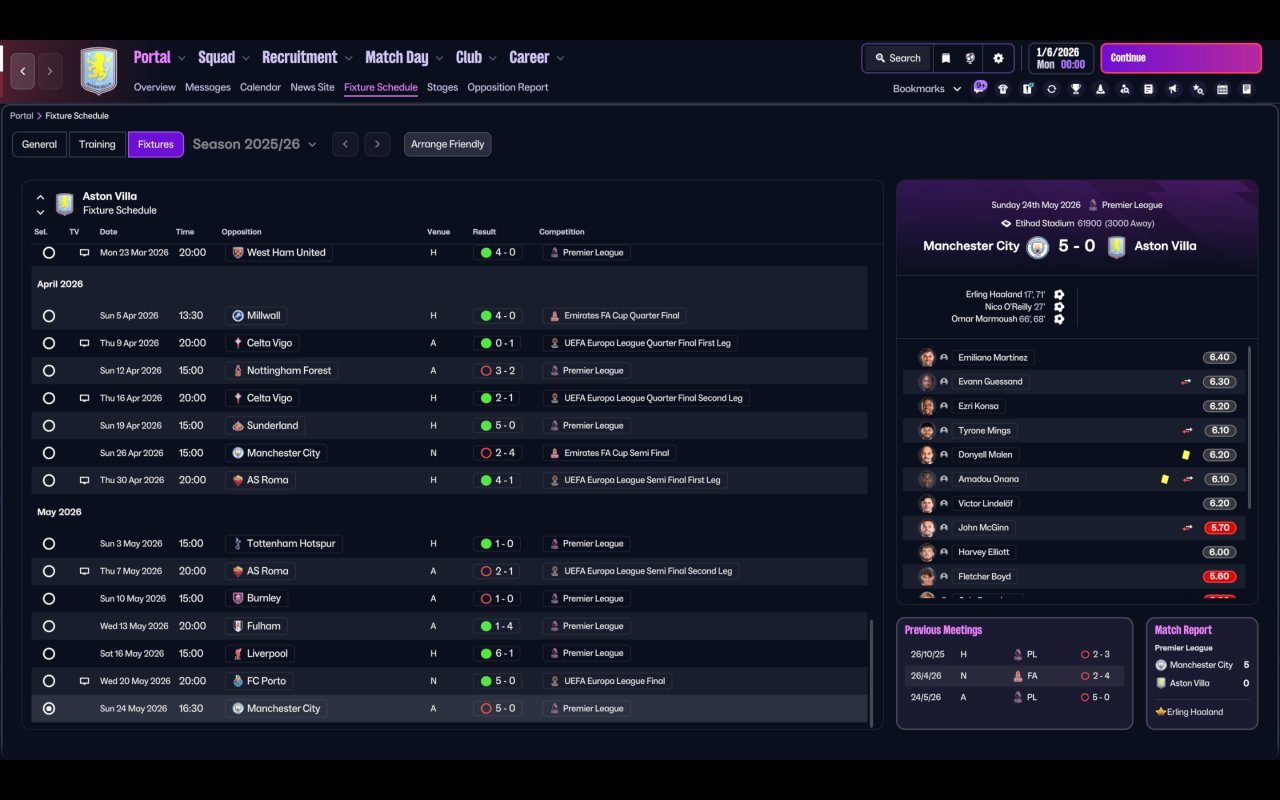Screen dimensions: 1280x800
Task: Click the TV icon for West Ham United fixture
Action: [x=85, y=253]
